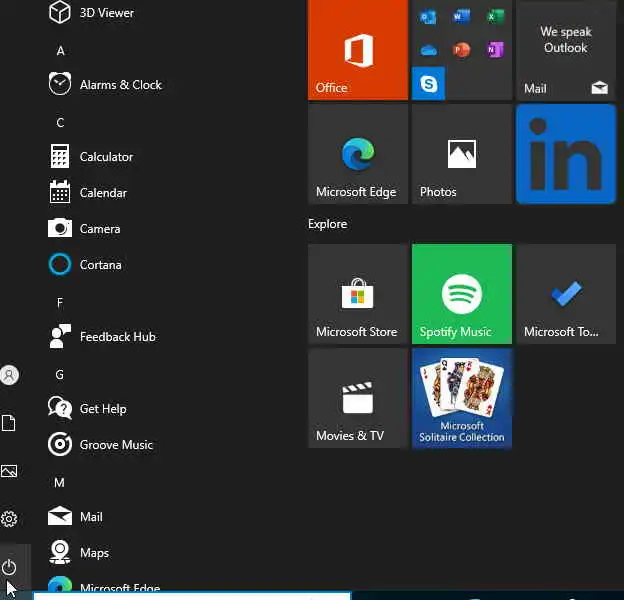Image resolution: width=624 pixels, height=600 pixels.
Task: Open the Mail live tile
Action: point(566,50)
